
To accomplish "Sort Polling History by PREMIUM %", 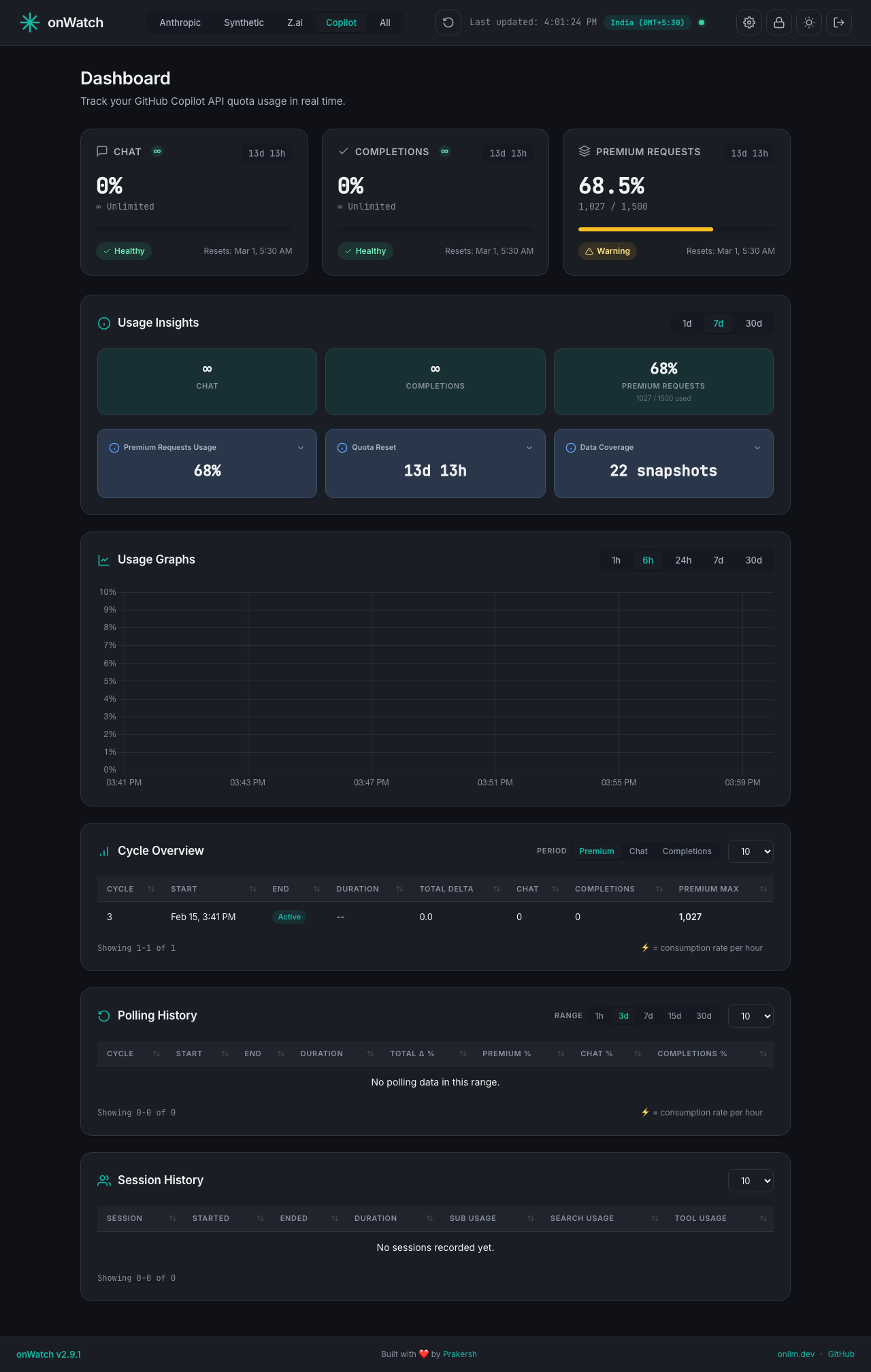I will coord(523,1053).
